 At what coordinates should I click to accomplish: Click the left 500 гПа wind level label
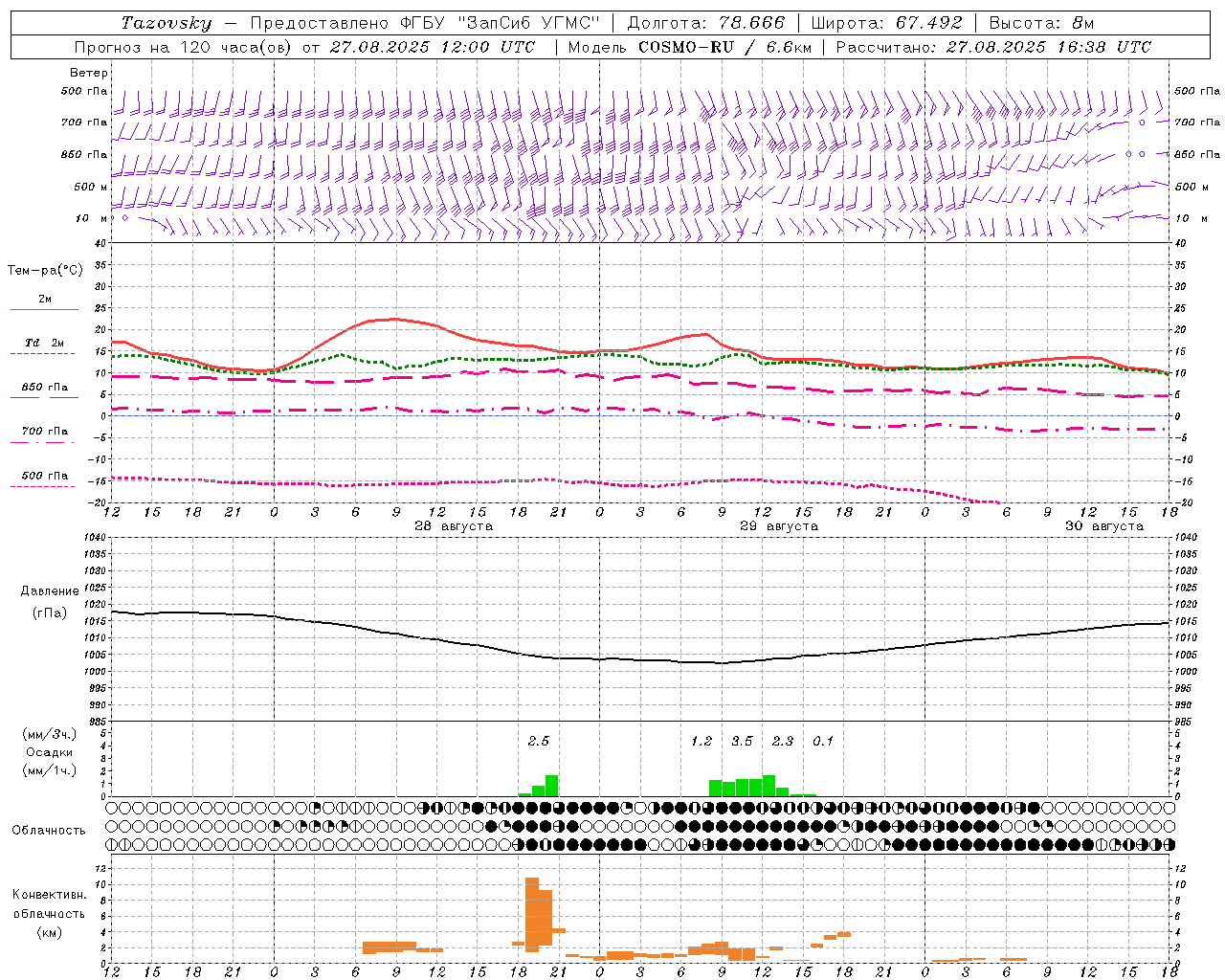pos(84,92)
